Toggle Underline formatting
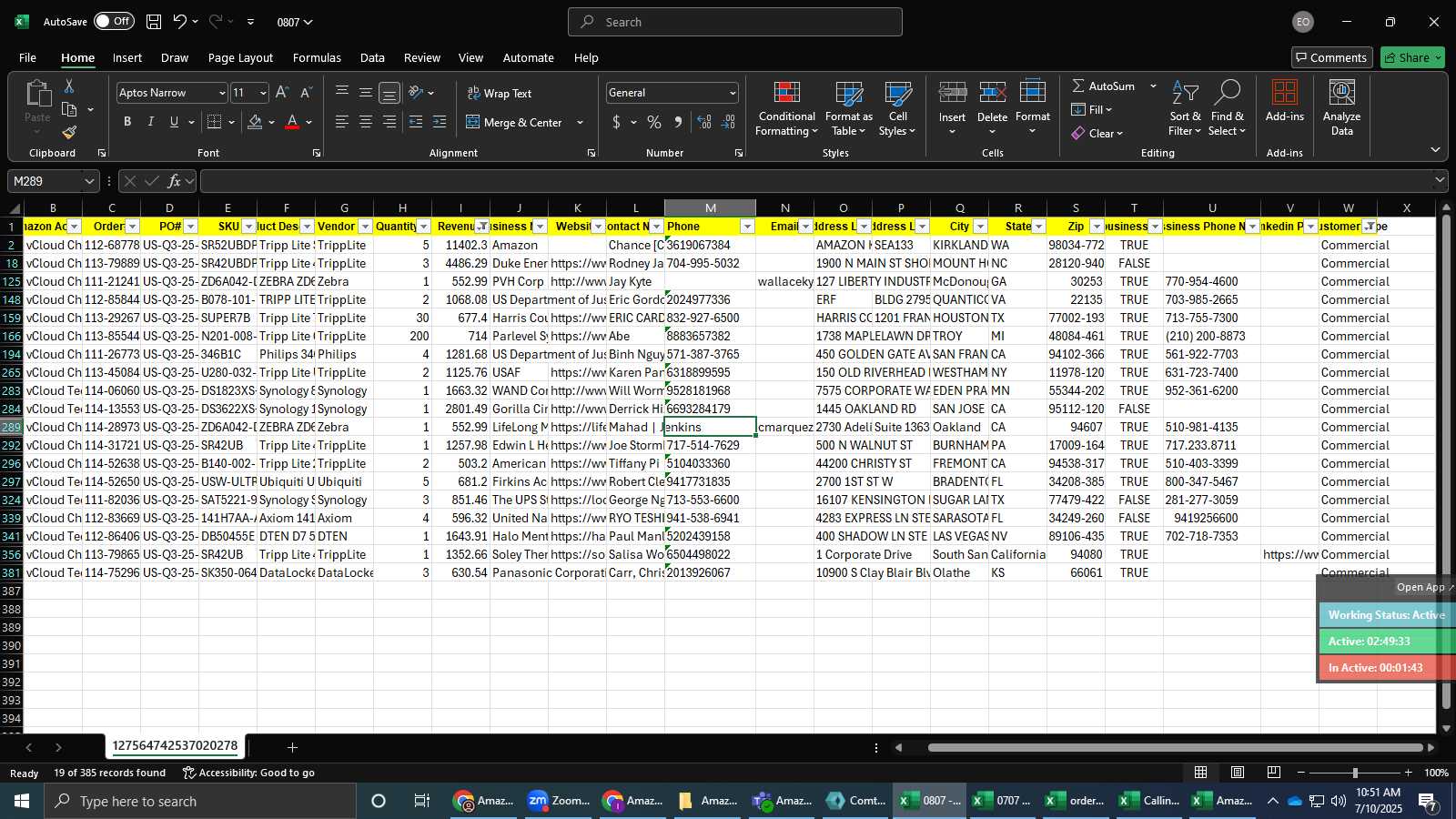The image size is (1456, 819). point(174,122)
